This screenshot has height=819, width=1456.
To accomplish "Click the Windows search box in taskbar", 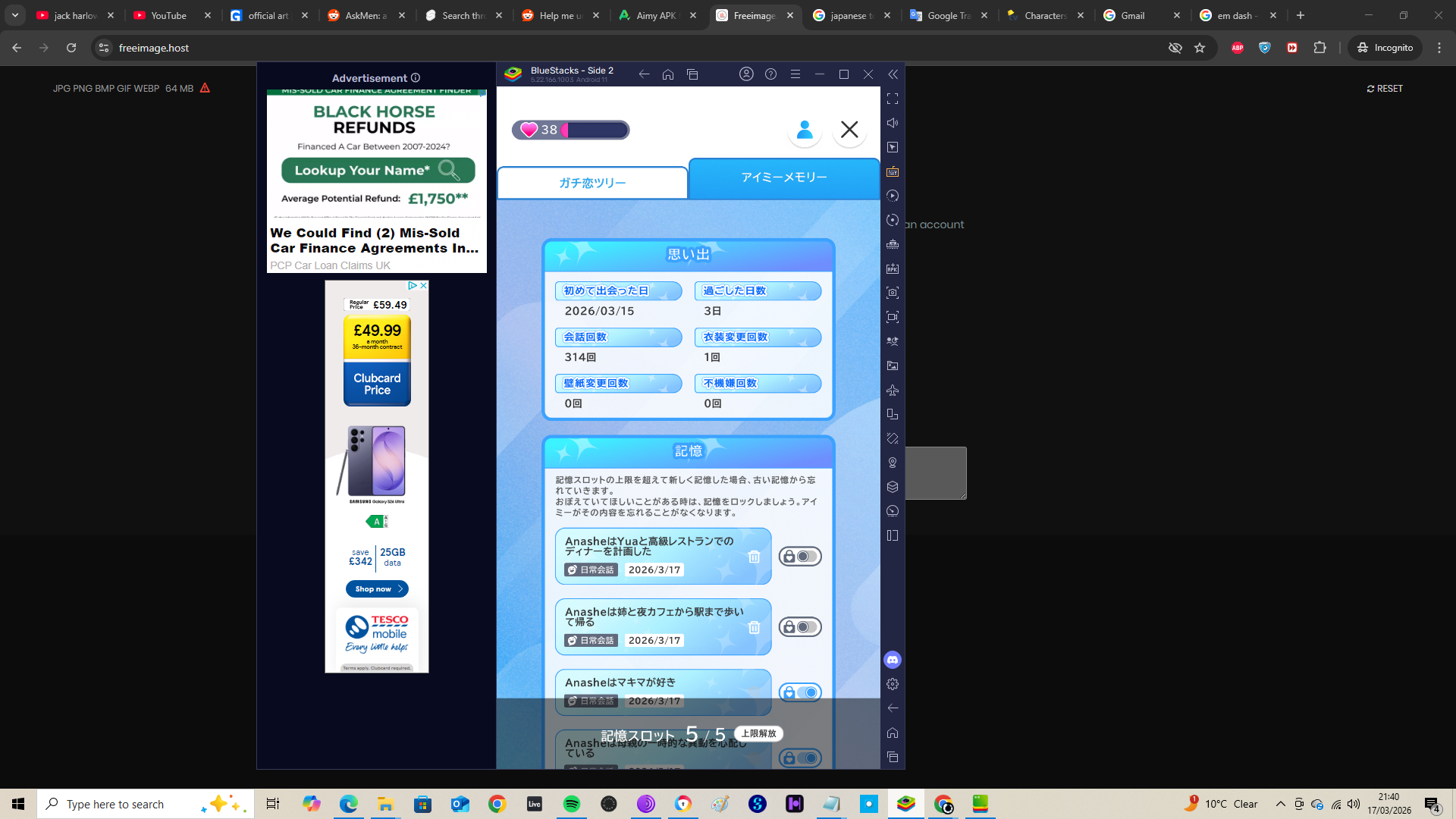I will (x=146, y=804).
